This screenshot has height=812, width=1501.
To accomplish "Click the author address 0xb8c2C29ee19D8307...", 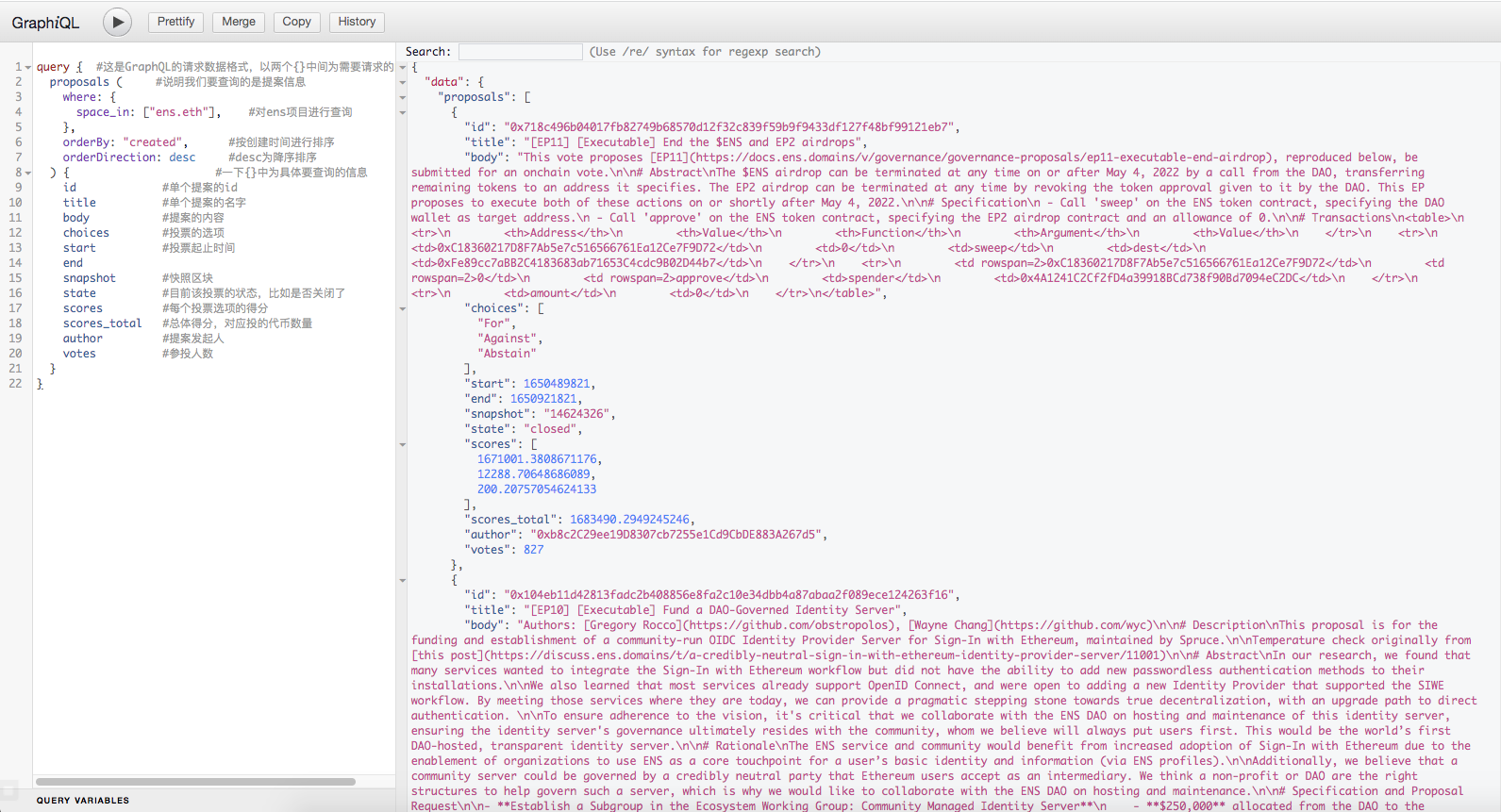I will pos(676,535).
